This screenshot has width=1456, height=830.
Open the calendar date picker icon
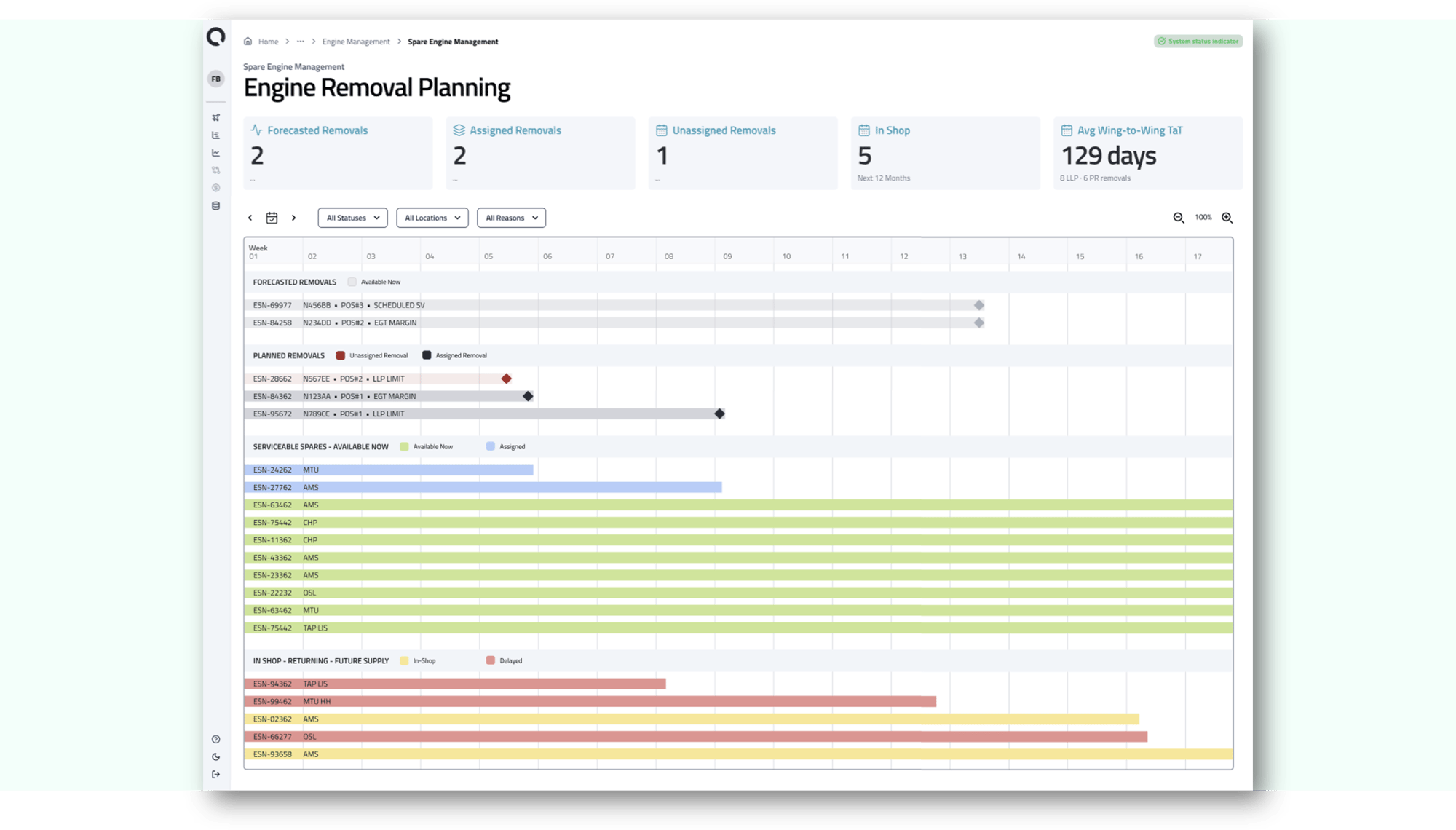click(272, 218)
